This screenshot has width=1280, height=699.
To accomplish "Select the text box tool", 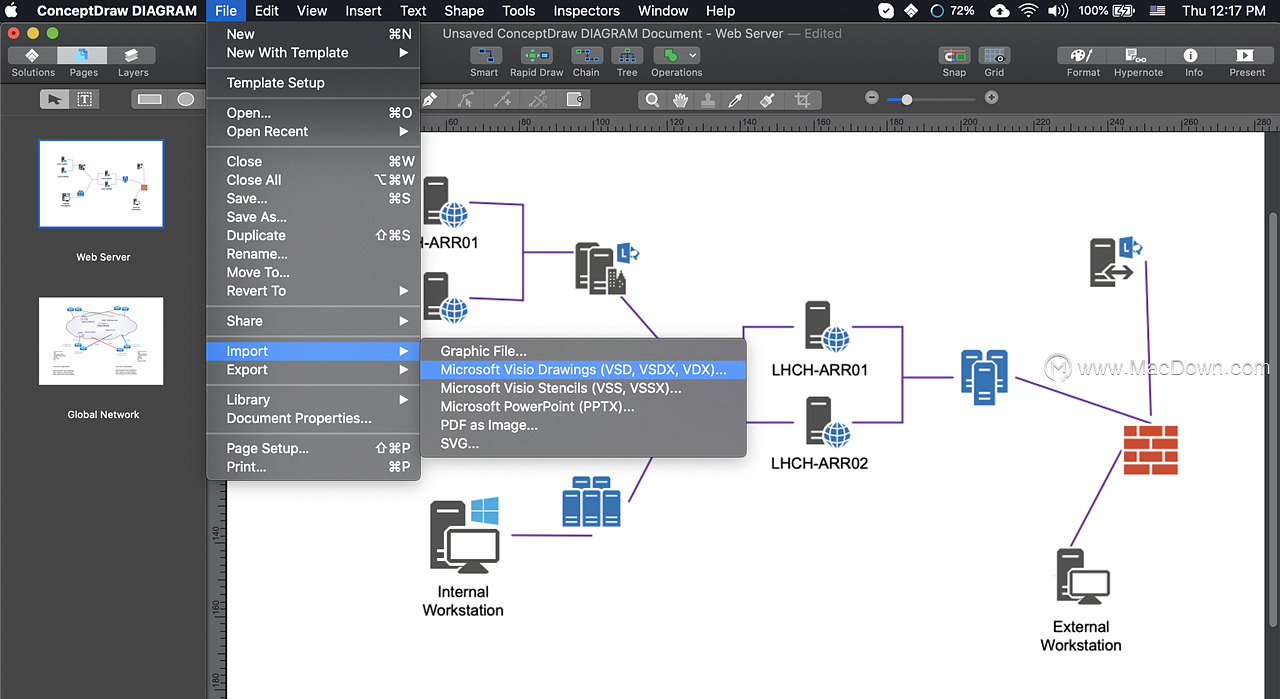I will 85,99.
